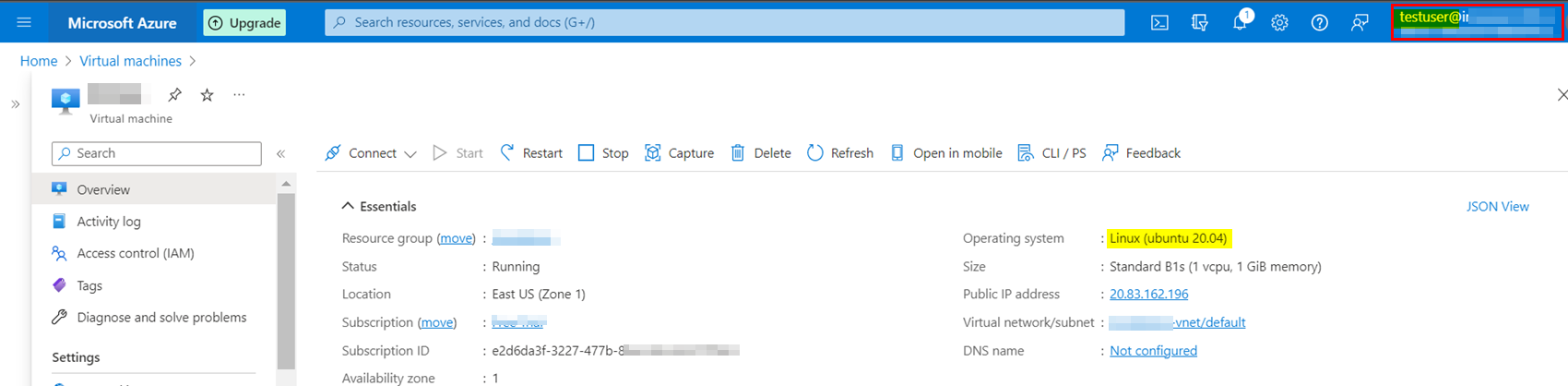Click Feedback in the command bar
Image resolution: width=1568 pixels, height=386 pixels.
[x=1141, y=153]
